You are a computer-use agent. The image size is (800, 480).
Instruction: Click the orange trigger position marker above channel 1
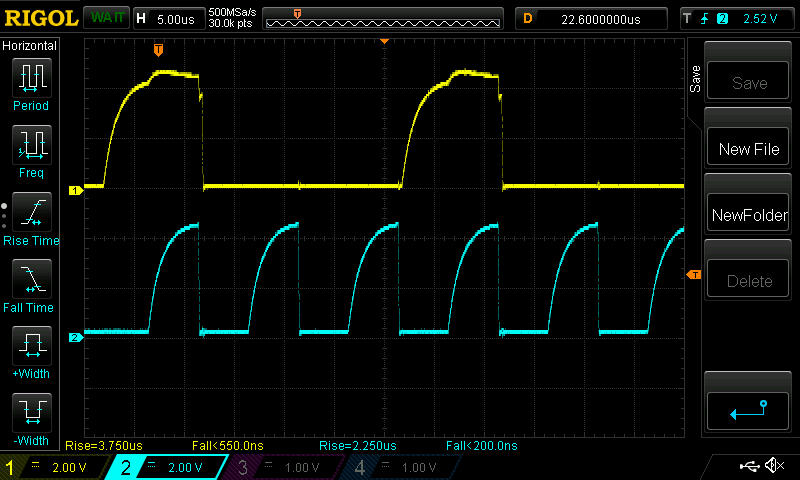click(x=159, y=49)
